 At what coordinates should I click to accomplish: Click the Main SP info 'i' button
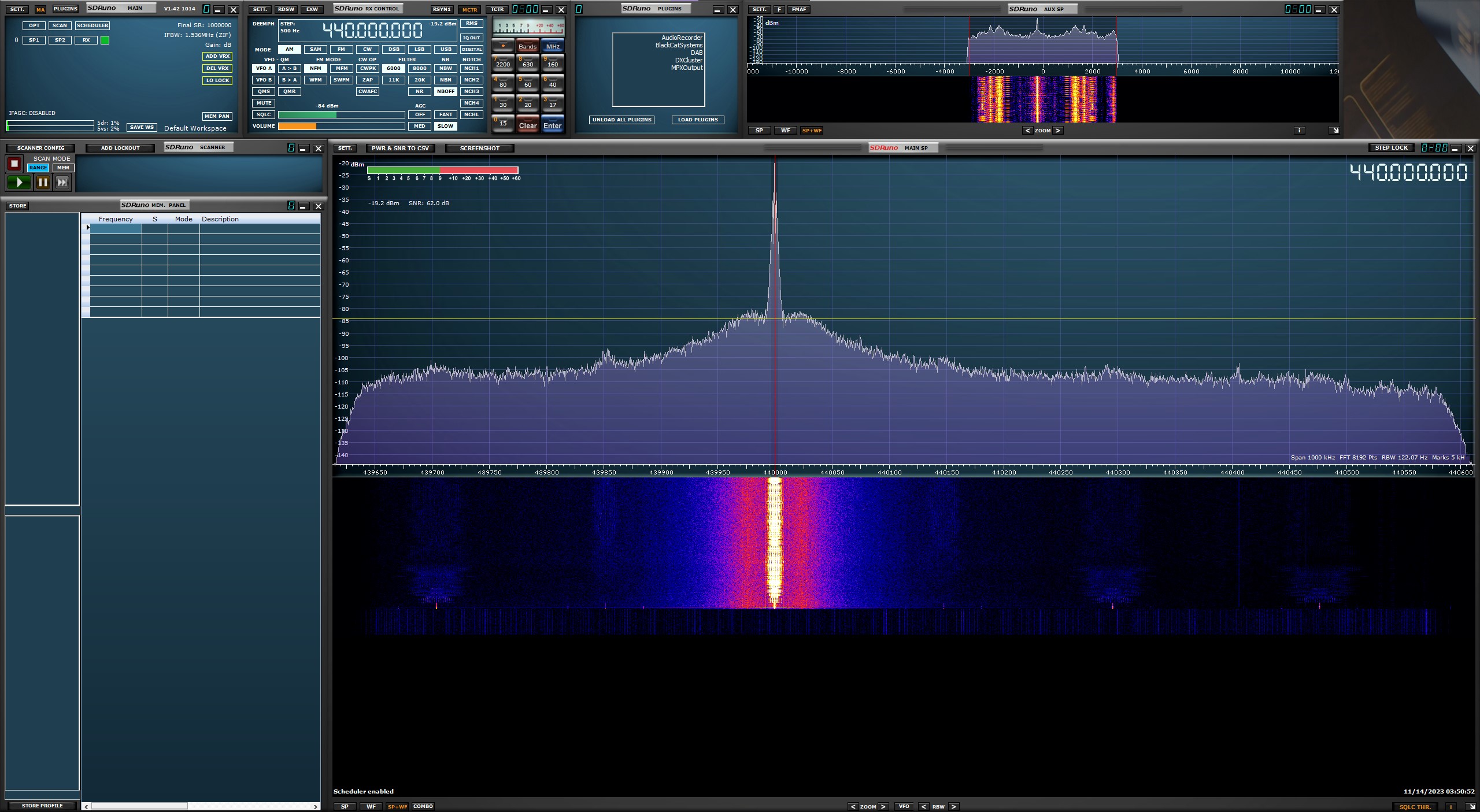coord(1451,807)
